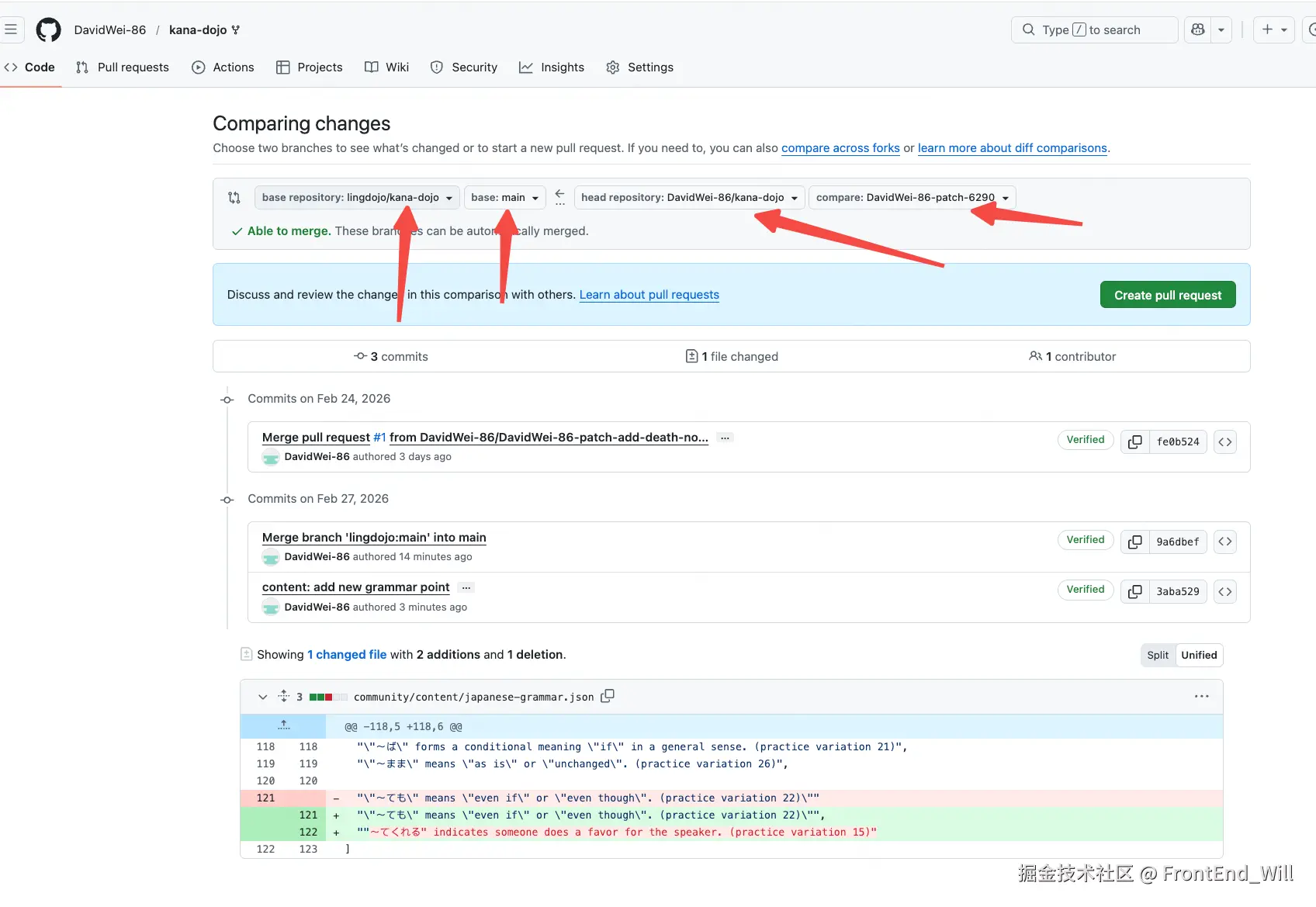1316x907 pixels.
Task: View the 1 contributor summary
Action: pos(1072,357)
